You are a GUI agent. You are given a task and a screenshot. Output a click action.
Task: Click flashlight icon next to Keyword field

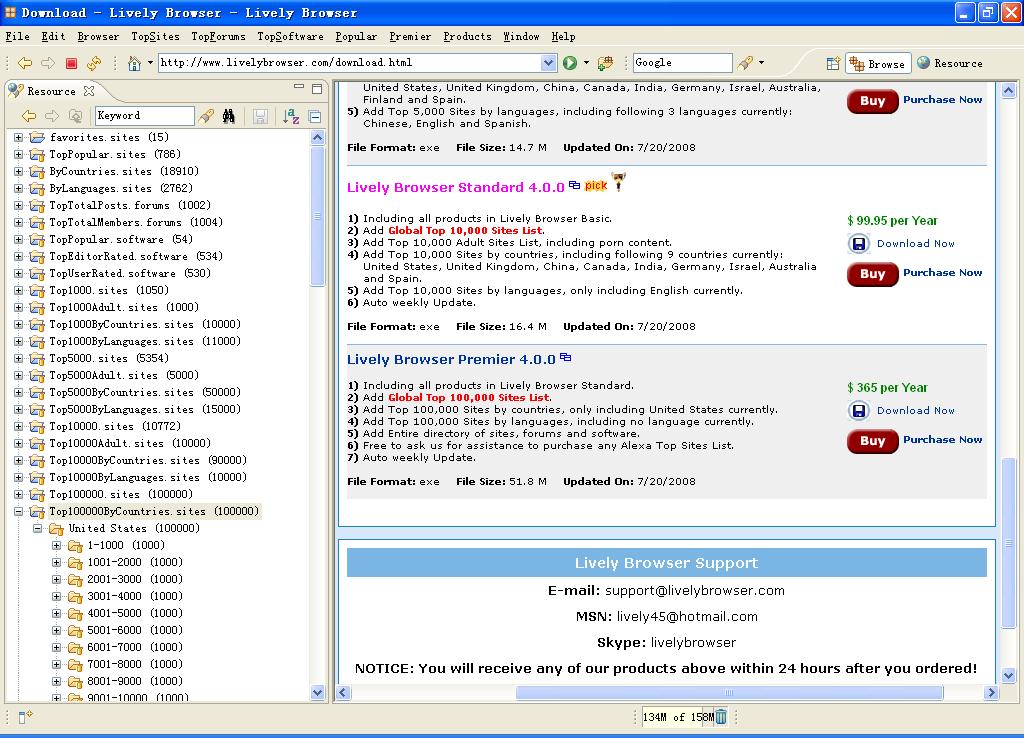point(206,116)
